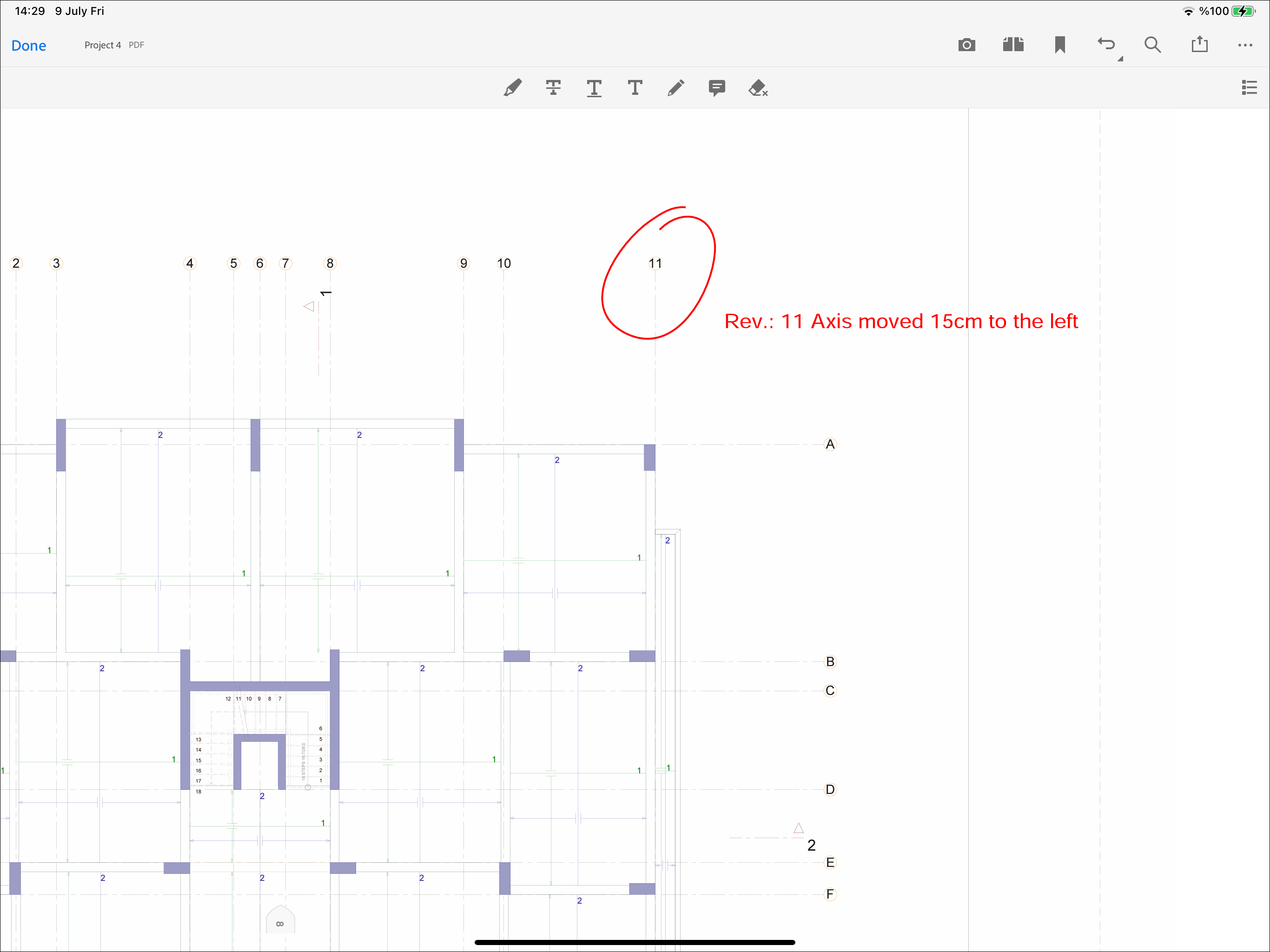
Task: Tap the camera snapshot icon
Action: click(x=967, y=45)
